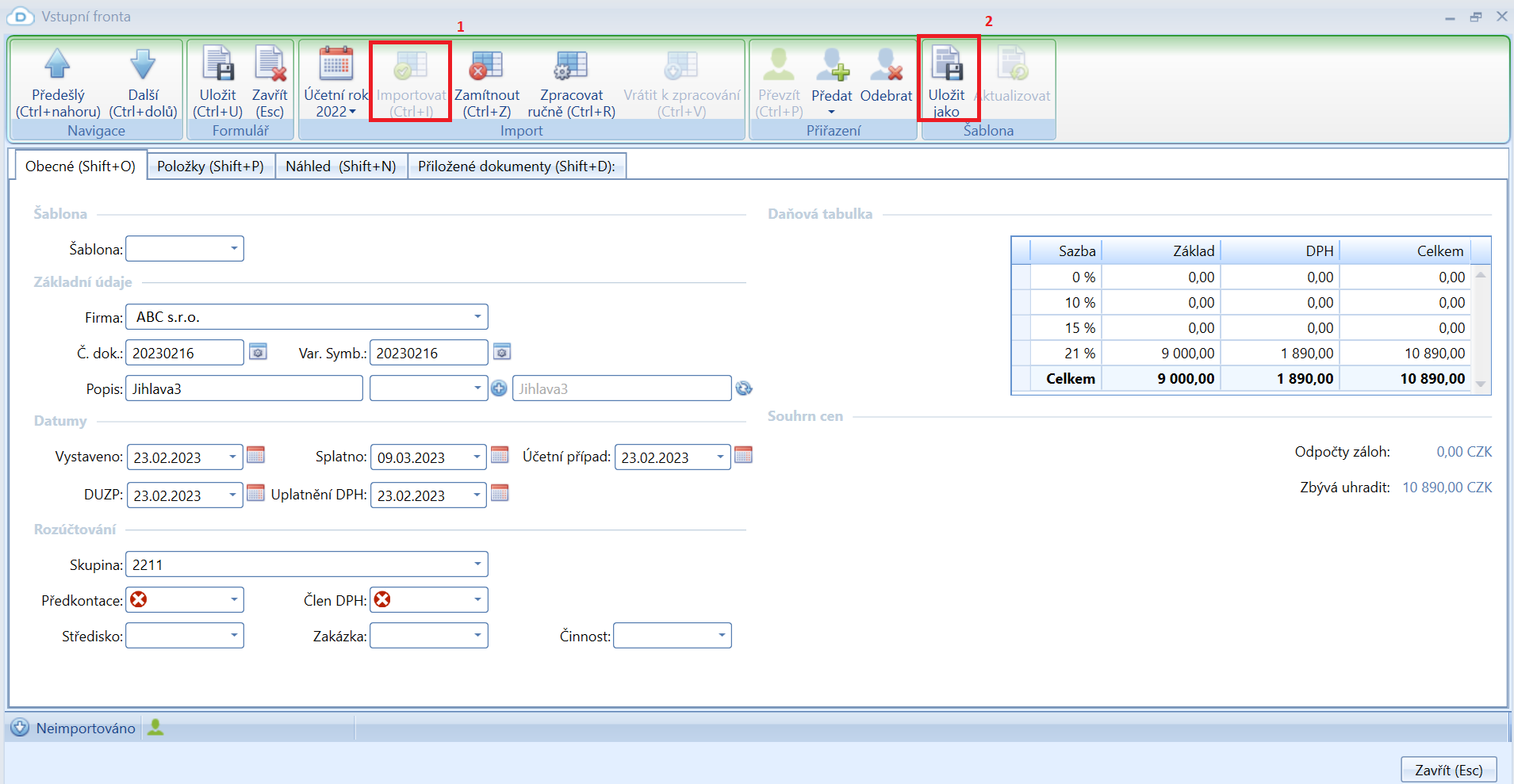Go to previous document with Předešlý arrow
The height and width of the screenshot is (784, 1514).
(x=57, y=65)
